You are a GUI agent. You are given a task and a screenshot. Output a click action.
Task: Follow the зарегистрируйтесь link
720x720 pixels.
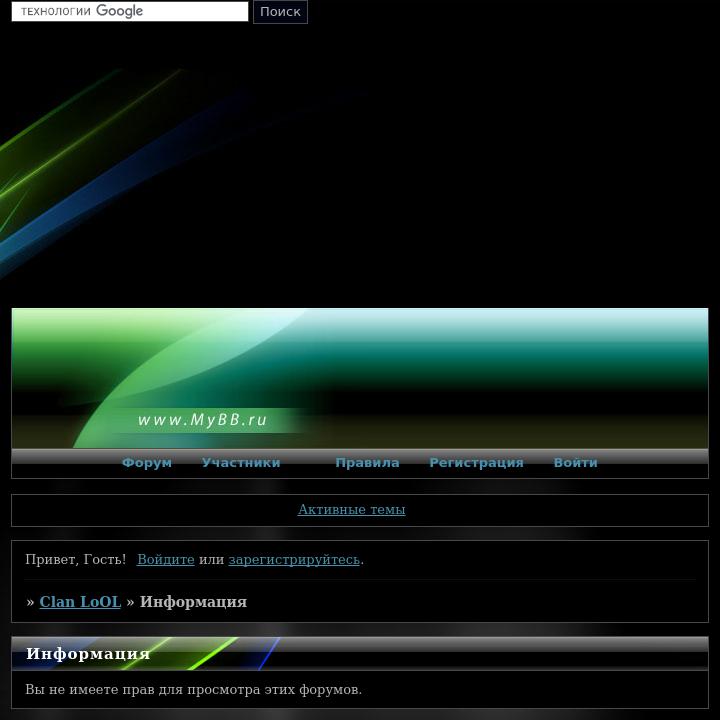294,559
